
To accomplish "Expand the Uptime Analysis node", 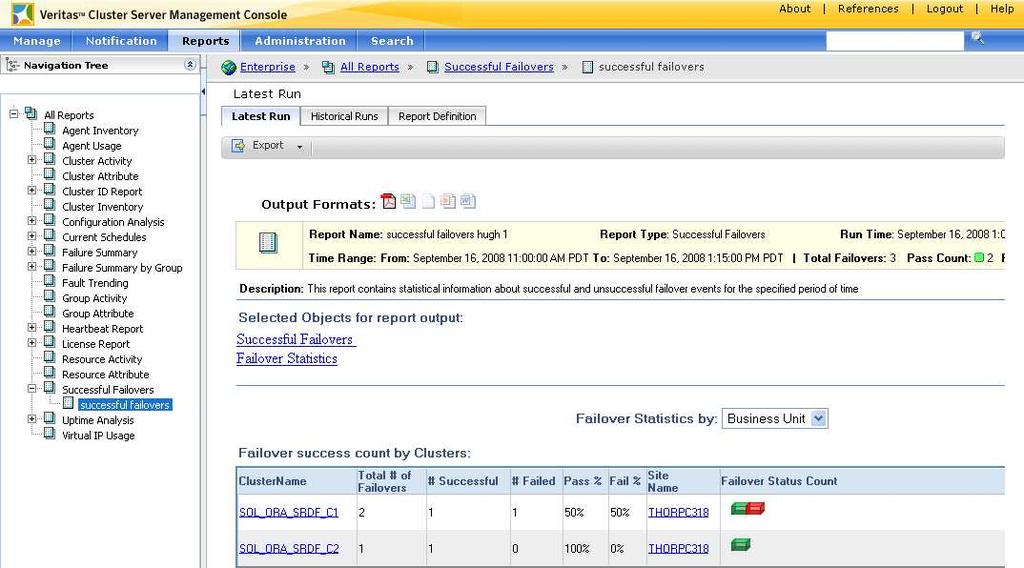I will 31,418.
